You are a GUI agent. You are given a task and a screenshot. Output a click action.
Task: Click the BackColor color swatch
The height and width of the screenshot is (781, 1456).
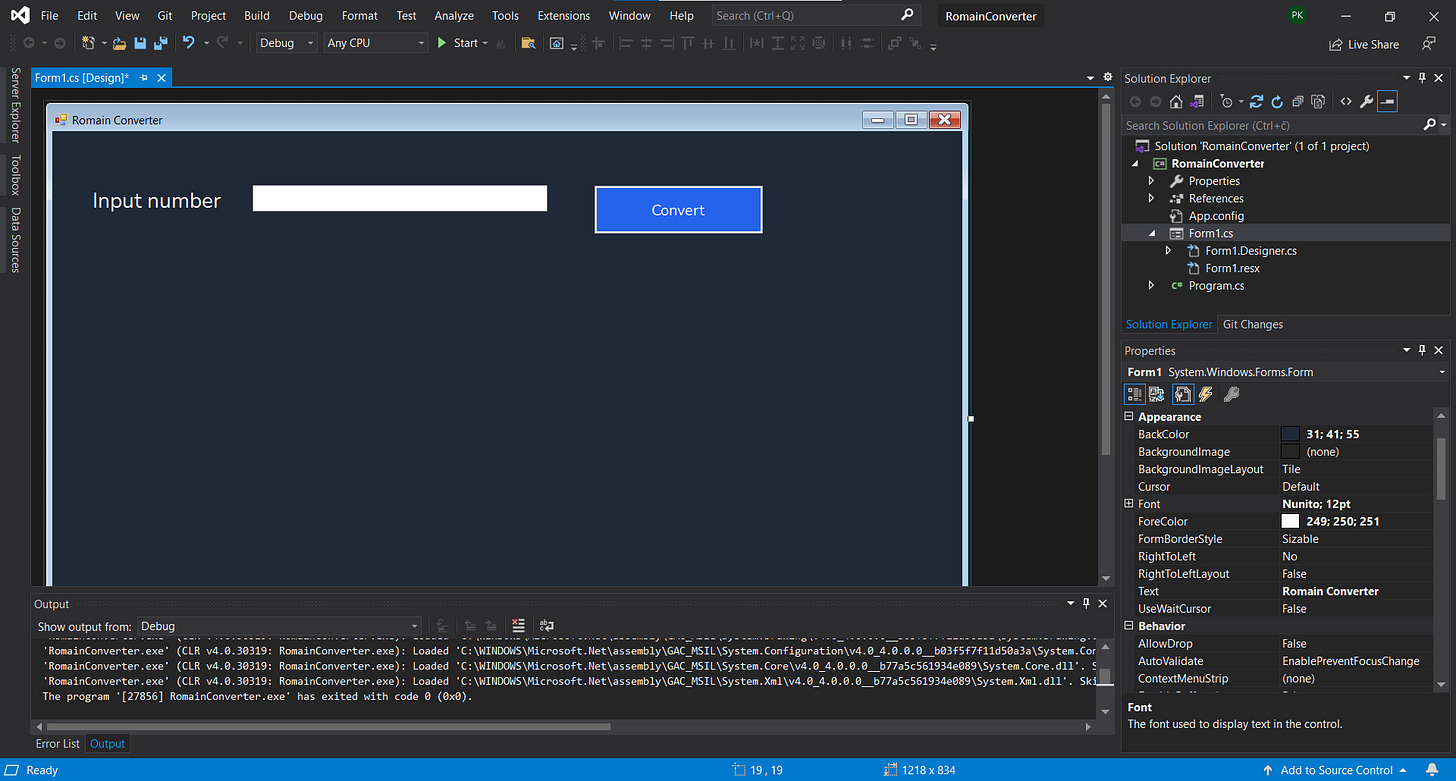tap(1290, 434)
